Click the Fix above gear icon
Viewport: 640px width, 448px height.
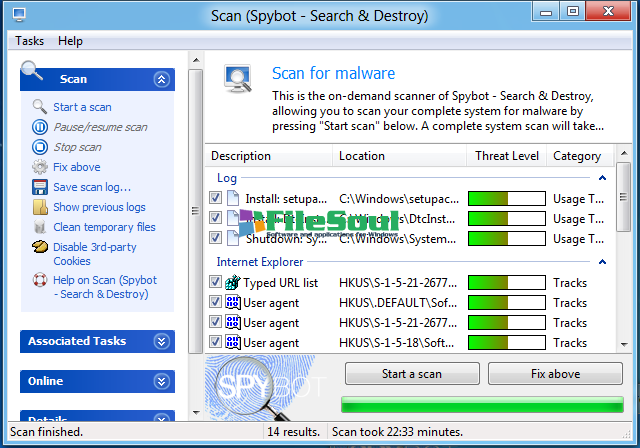40,167
